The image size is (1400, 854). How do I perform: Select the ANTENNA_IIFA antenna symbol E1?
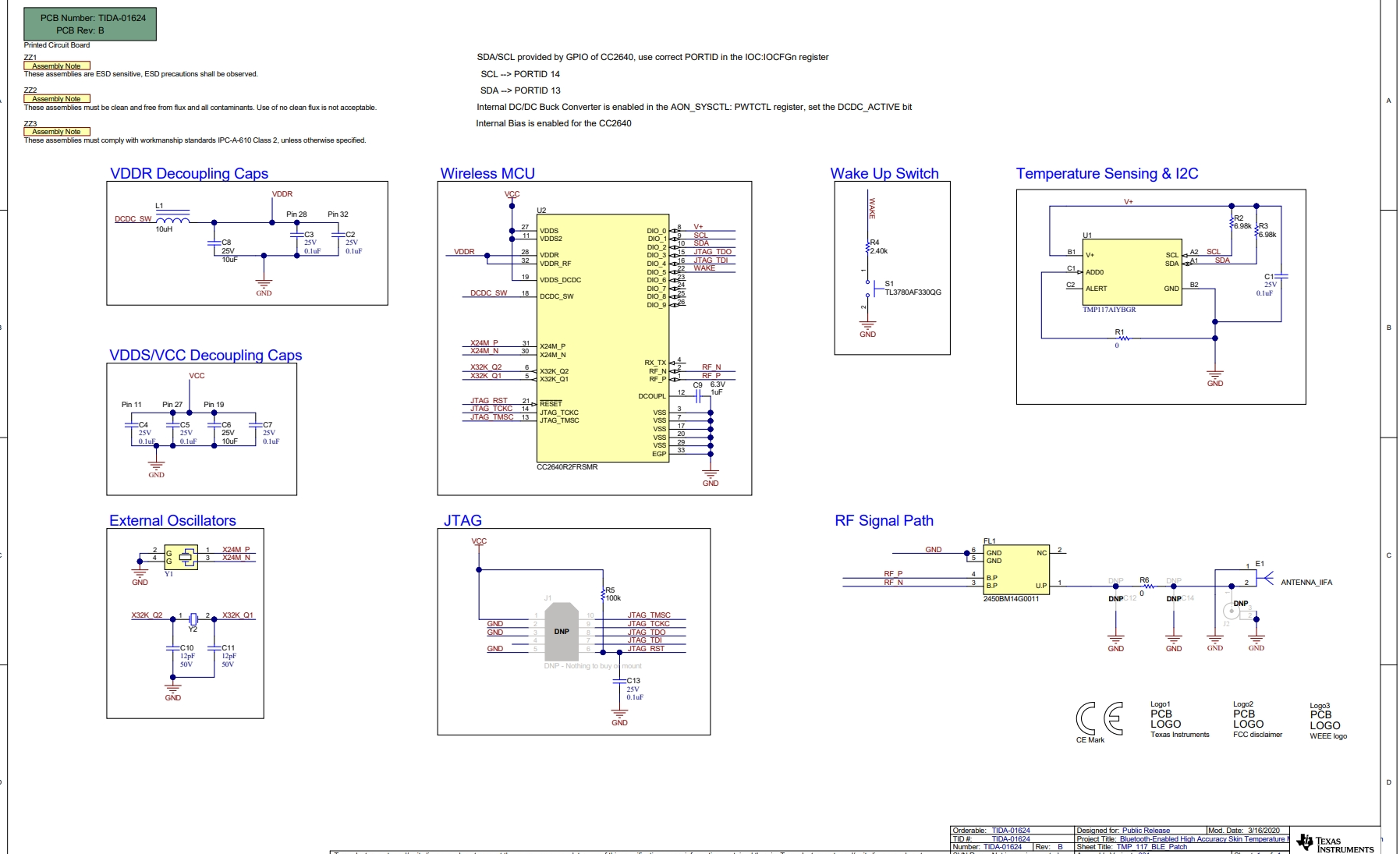click(x=1267, y=579)
